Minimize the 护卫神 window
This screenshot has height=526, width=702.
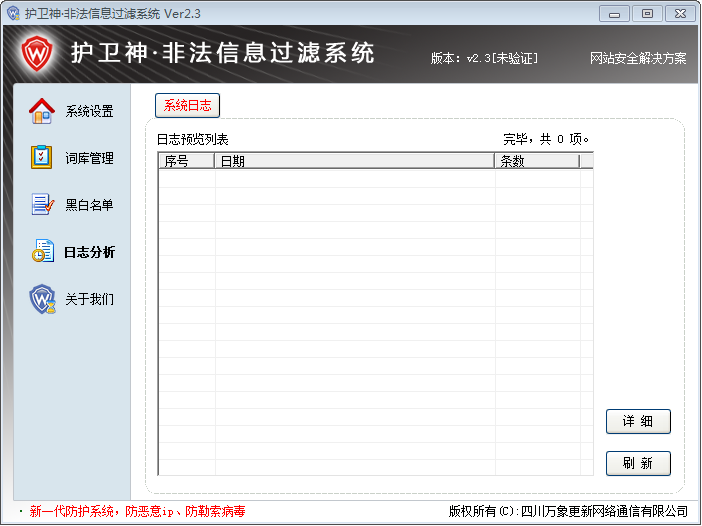coord(614,14)
